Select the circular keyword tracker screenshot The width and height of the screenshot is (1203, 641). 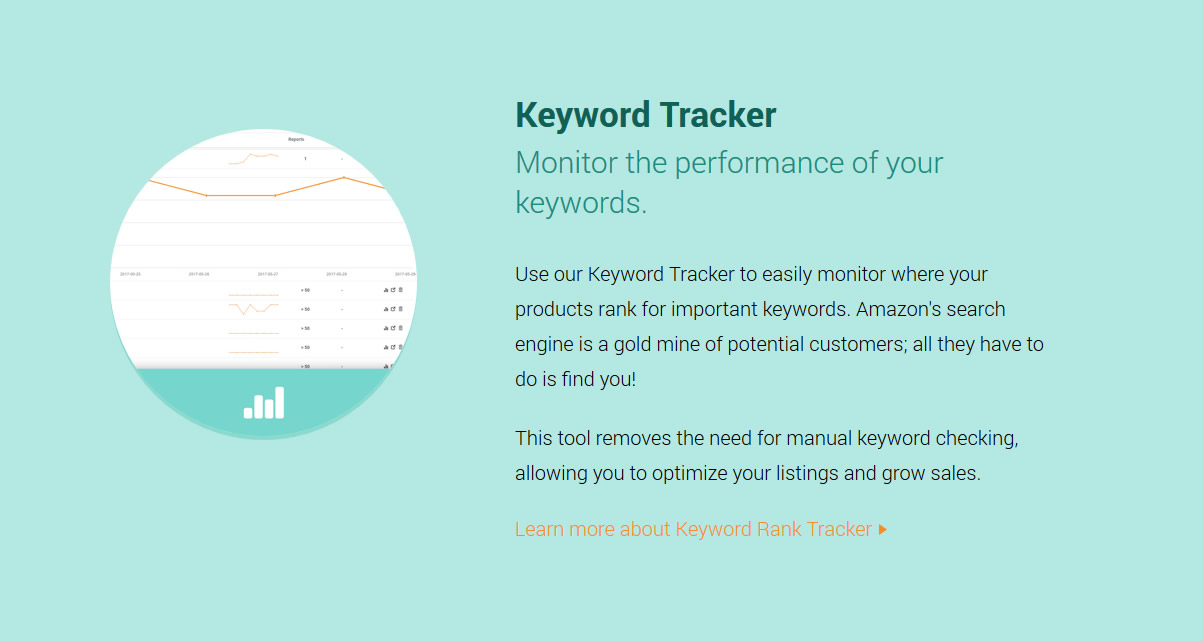click(x=263, y=283)
